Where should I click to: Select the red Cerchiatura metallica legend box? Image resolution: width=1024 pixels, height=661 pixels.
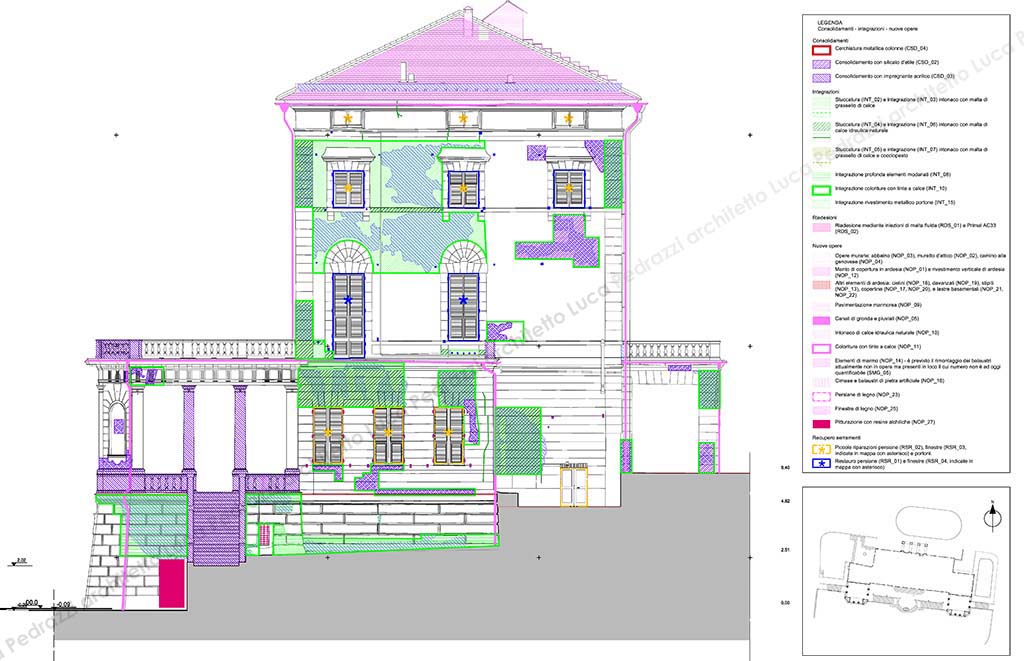tap(821, 50)
